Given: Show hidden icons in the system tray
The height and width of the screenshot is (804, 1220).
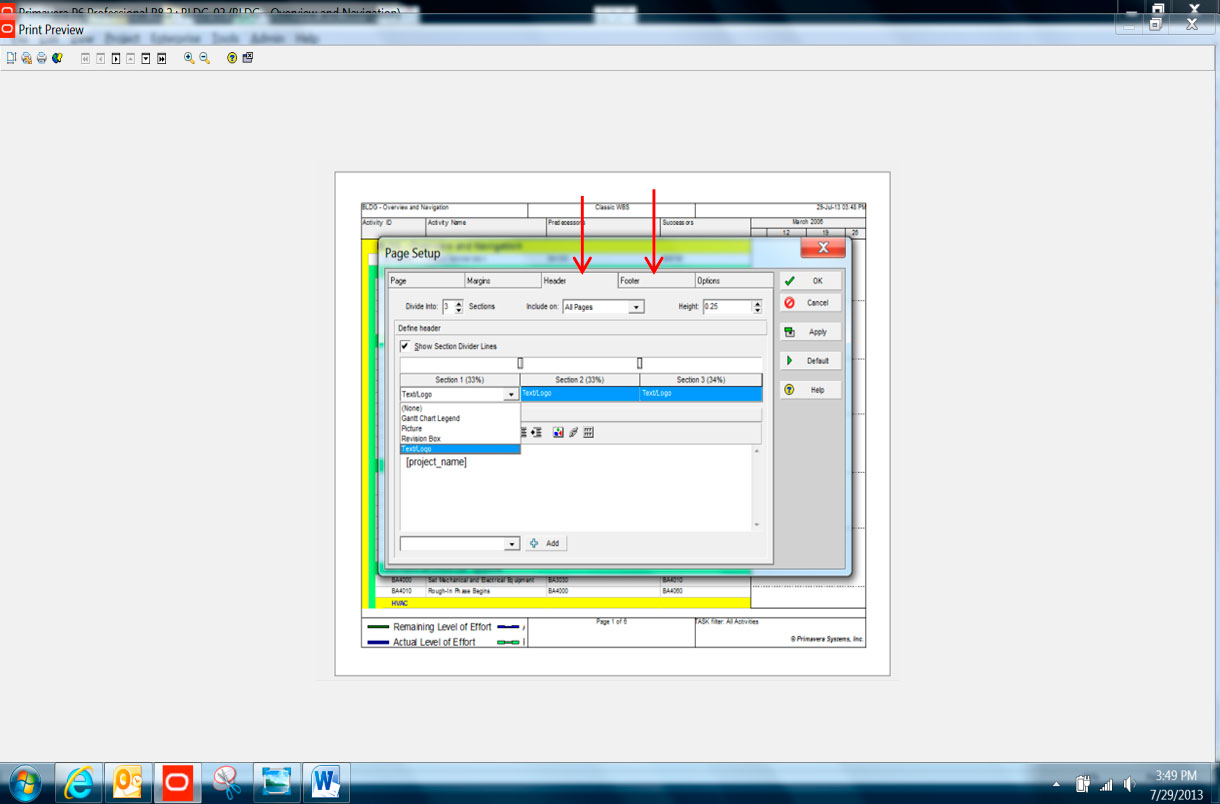Looking at the screenshot, I should [1058, 784].
